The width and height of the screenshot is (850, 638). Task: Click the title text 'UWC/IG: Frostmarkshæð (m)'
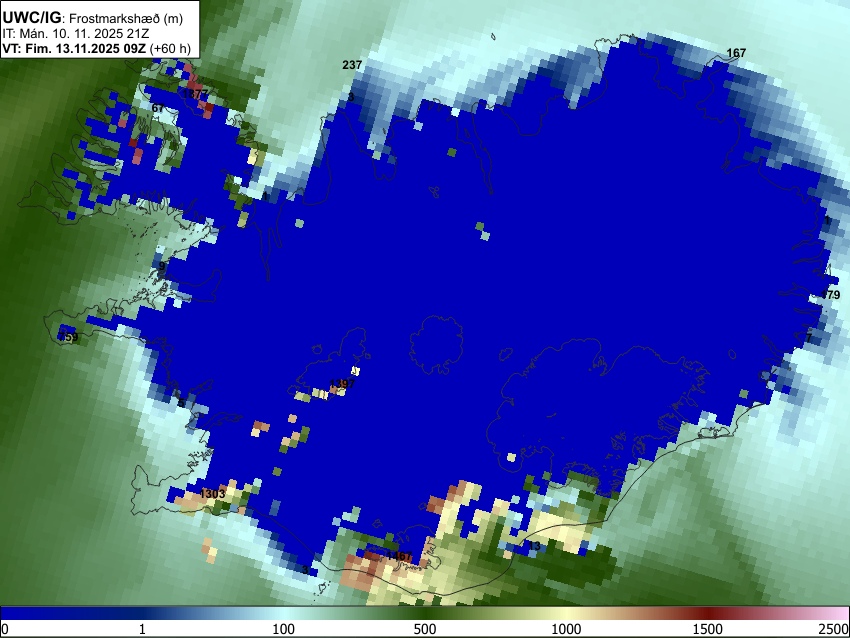[x=93, y=18]
